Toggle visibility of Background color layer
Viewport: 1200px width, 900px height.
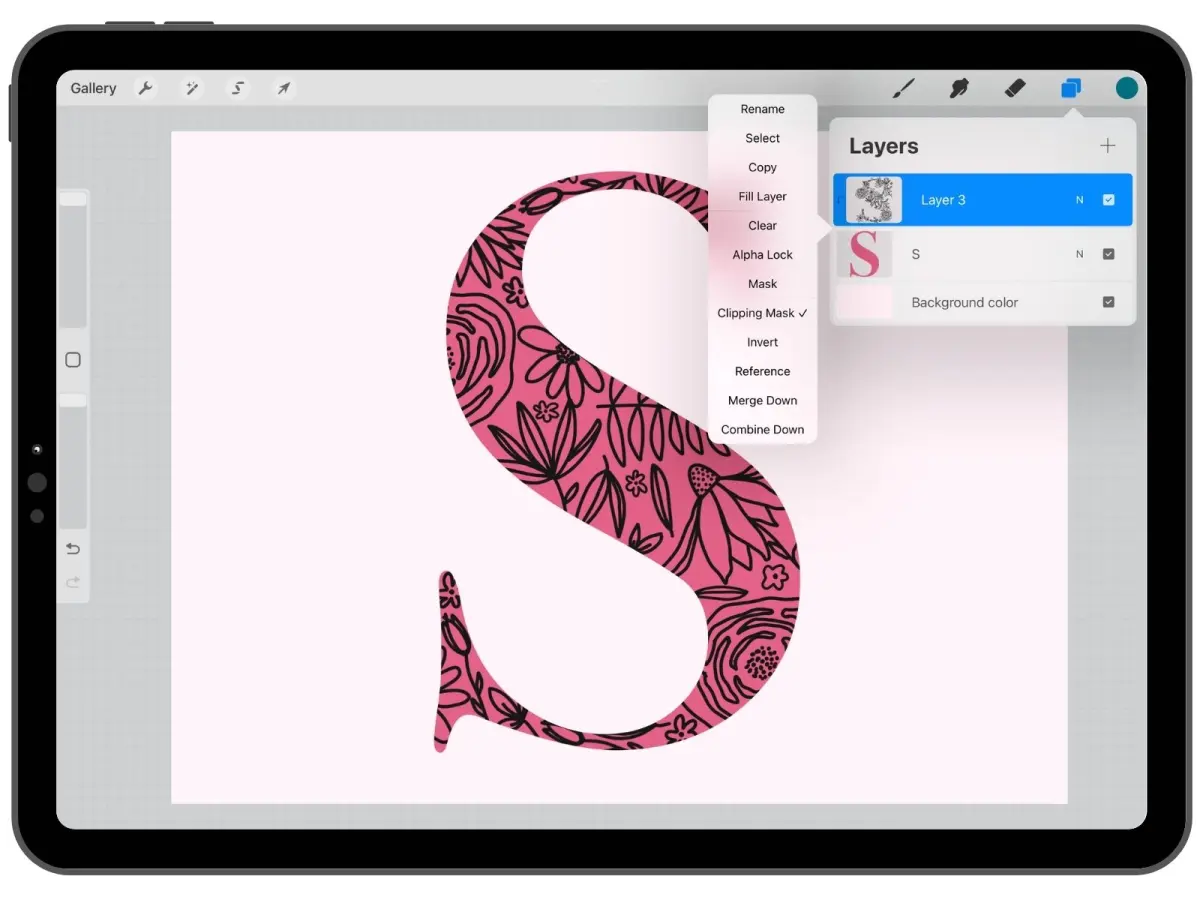[1108, 302]
